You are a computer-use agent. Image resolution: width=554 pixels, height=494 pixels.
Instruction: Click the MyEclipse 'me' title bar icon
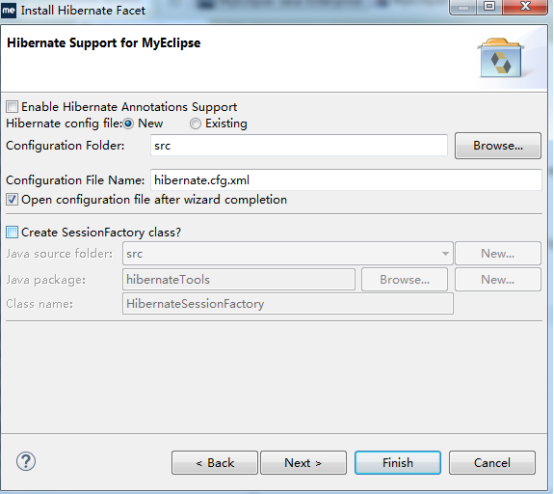point(8,10)
